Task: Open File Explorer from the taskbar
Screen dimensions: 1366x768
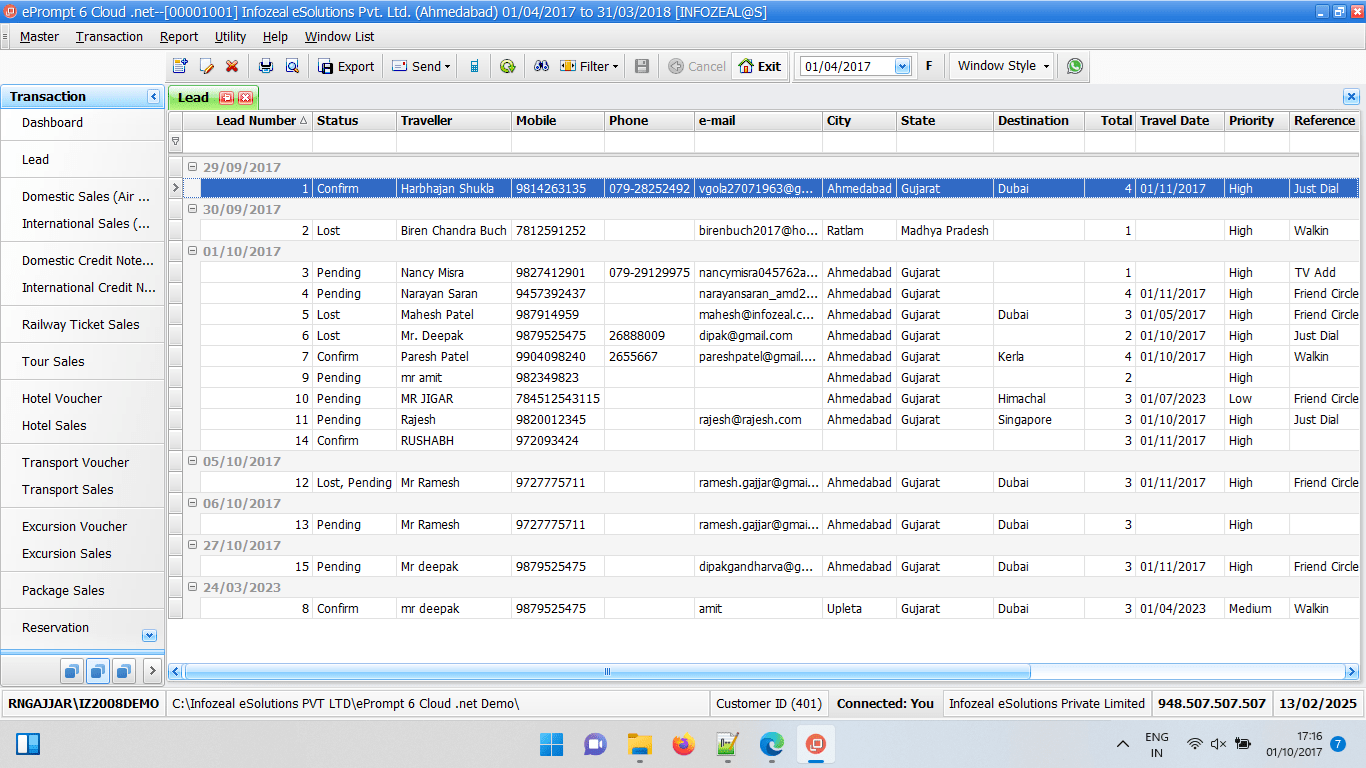Action: [x=639, y=744]
